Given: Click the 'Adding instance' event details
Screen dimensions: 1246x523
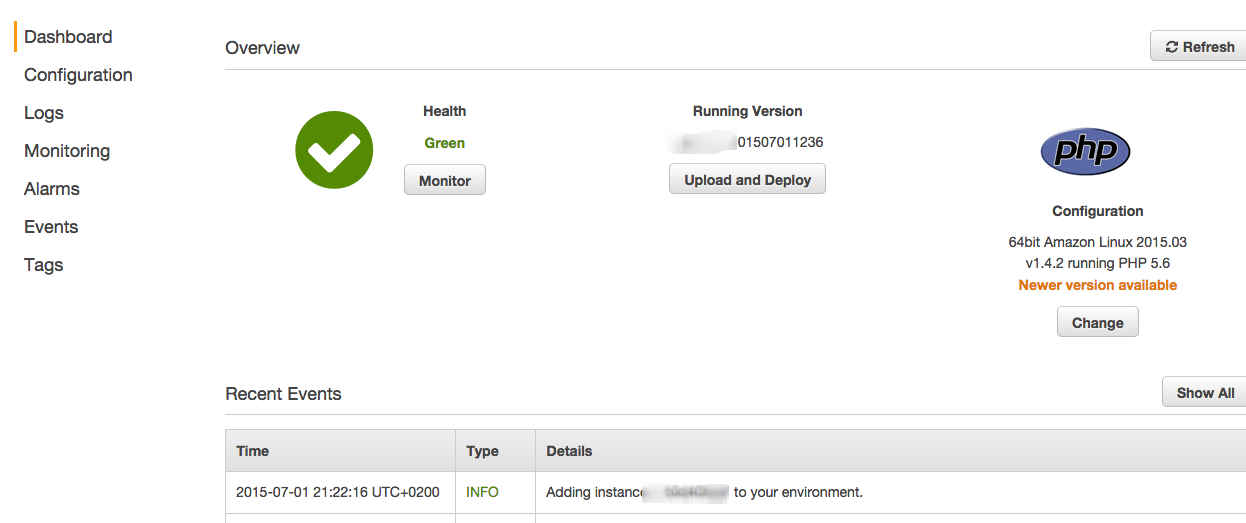Looking at the screenshot, I should (x=704, y=492).
